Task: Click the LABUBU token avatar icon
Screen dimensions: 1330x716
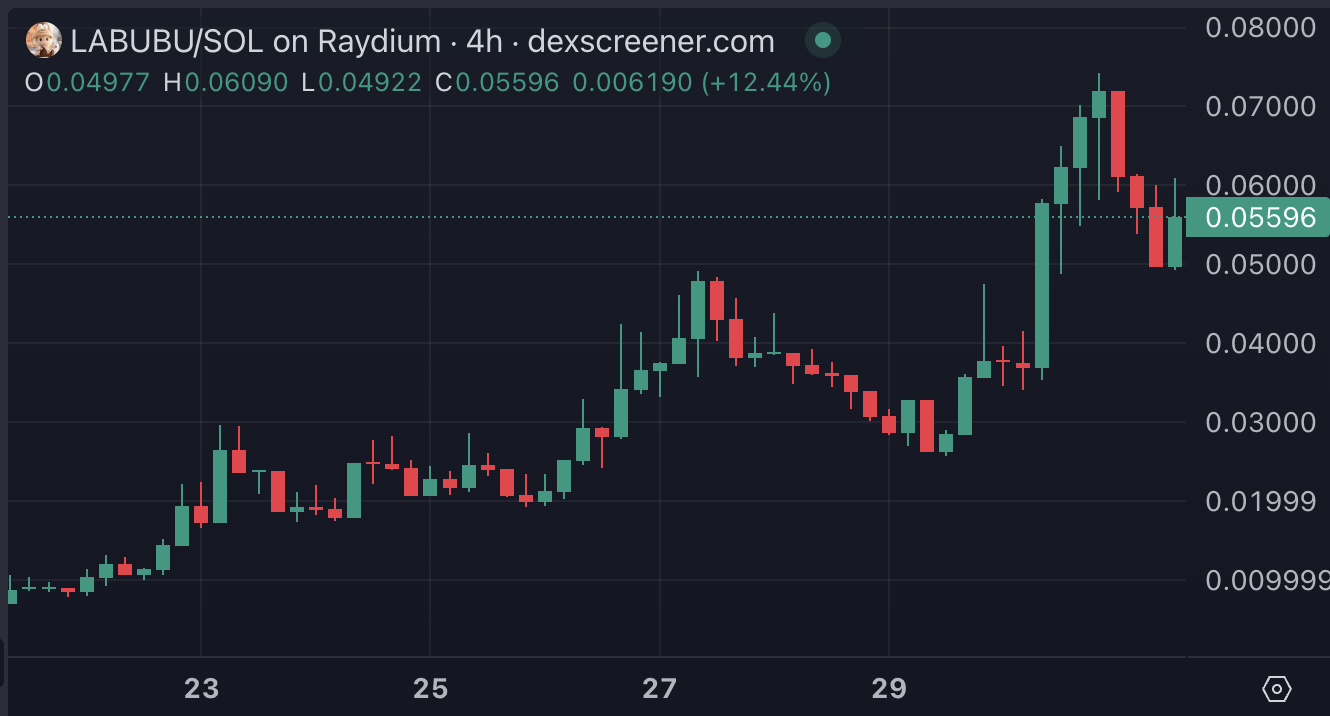Action: [x=43, y=41]
